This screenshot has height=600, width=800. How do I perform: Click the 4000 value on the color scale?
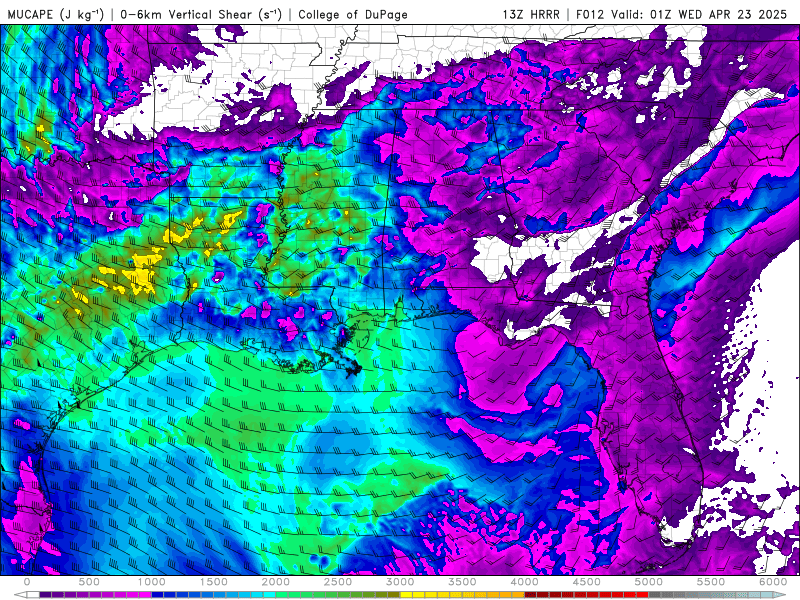pos(524,582)
